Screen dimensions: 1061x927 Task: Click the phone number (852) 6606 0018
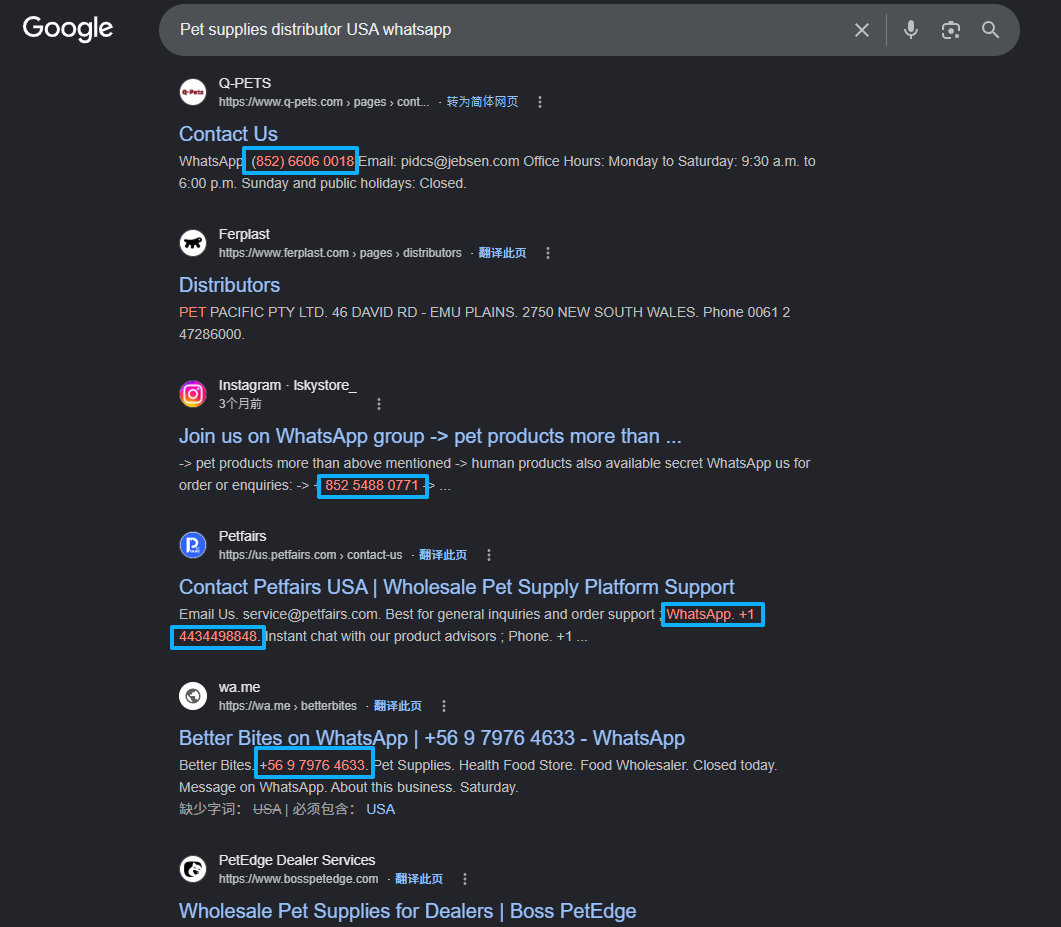click(302, 161)
